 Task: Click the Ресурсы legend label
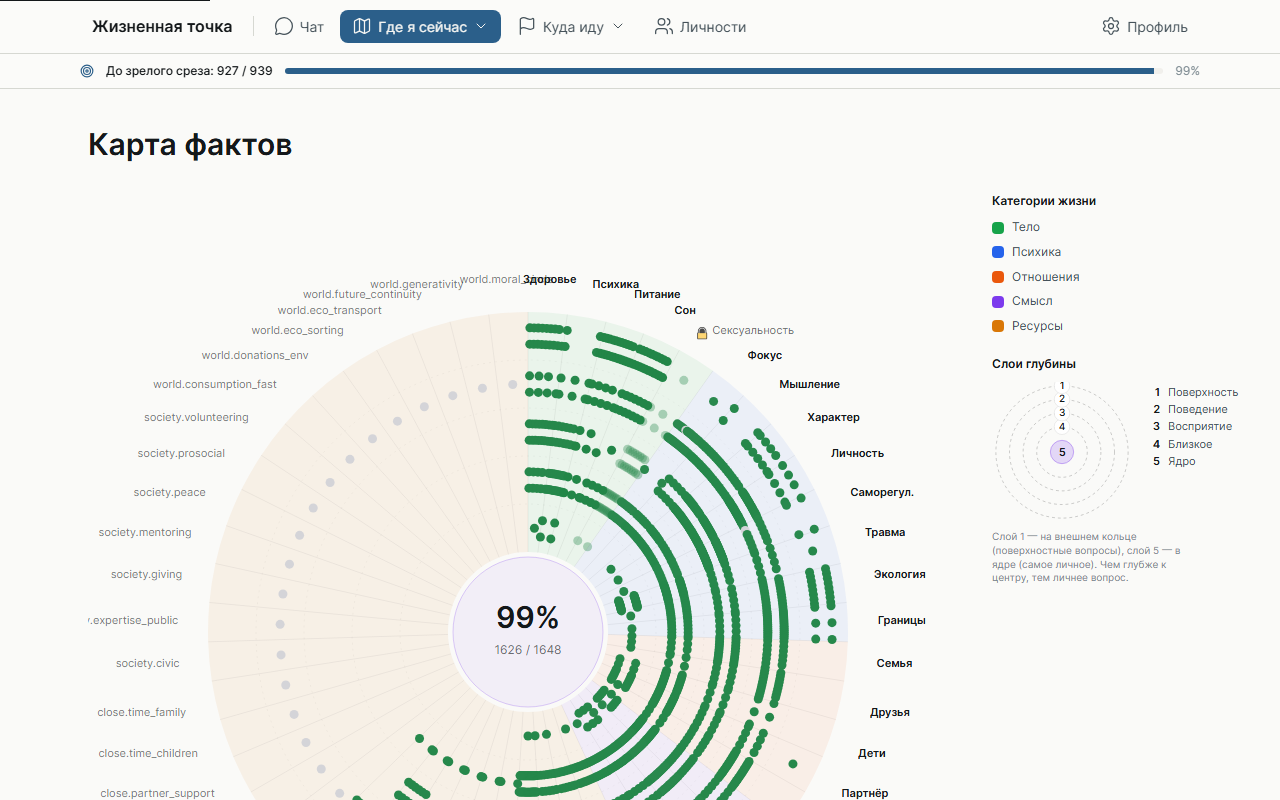[1038, 326]
